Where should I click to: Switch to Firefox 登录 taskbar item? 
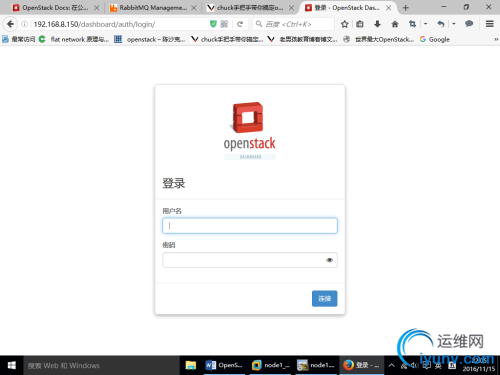point(361,365)
